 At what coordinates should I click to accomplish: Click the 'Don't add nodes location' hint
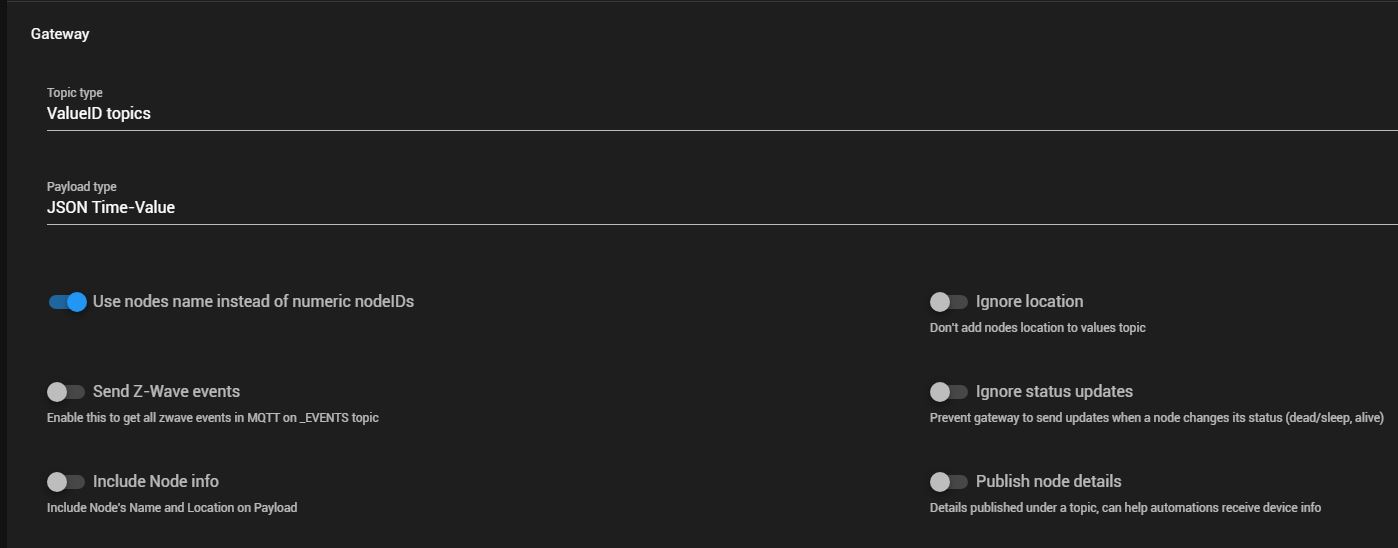(x=1037, y=328)
